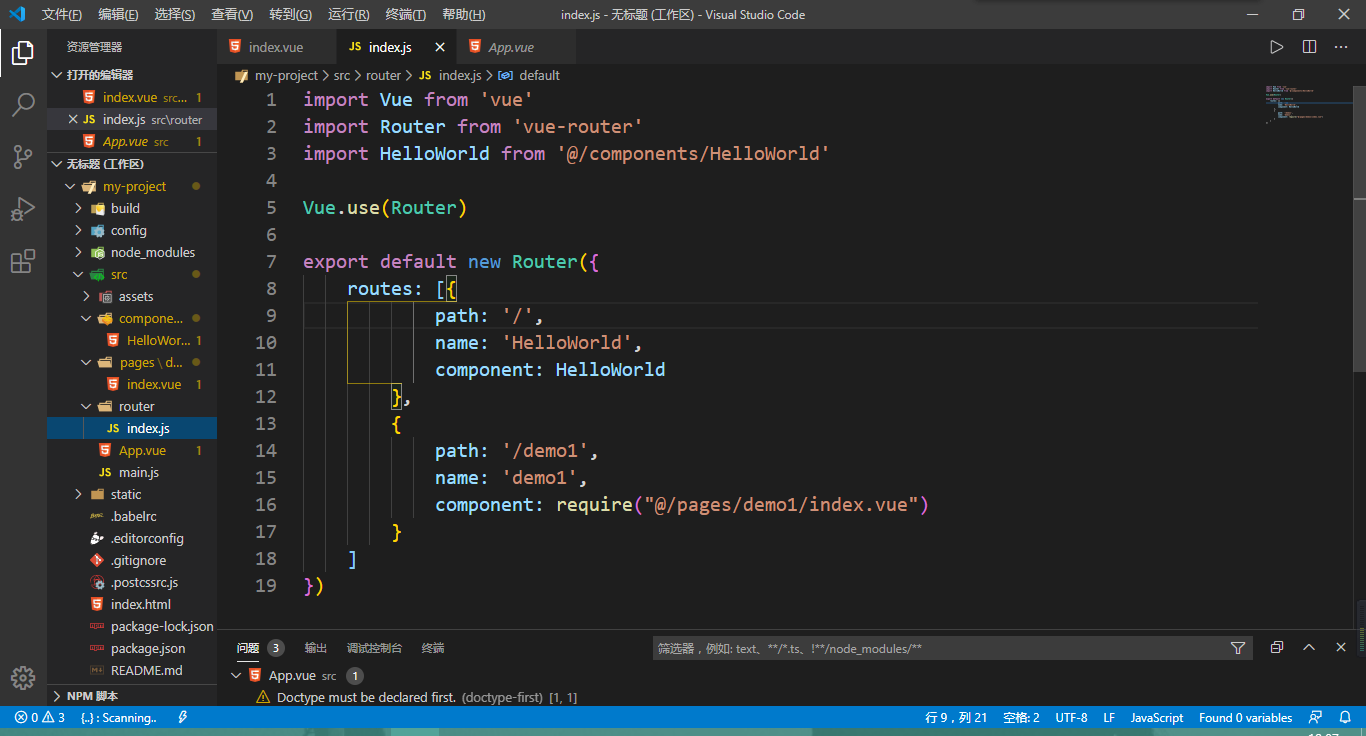Open the Extensions view
Image resolution: width=1366 pixels, height=736 pixels.
(23, 261)
